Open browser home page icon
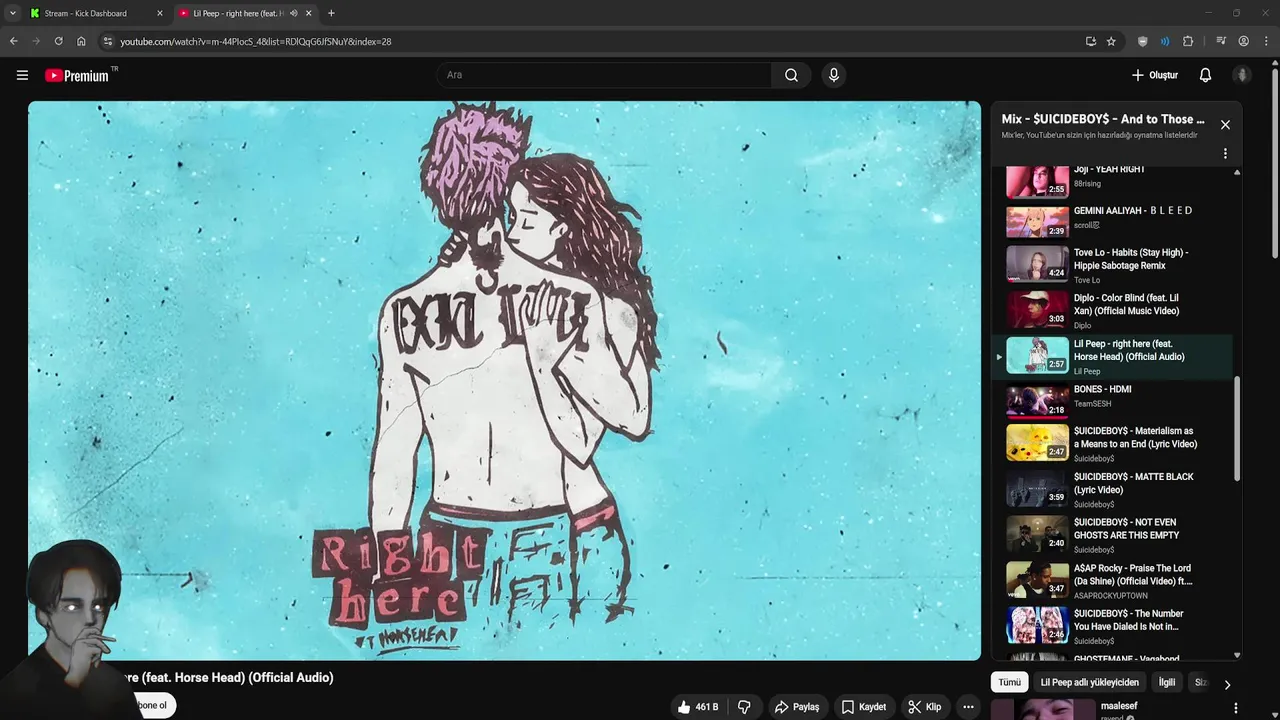The height and width of the screenshot is (720, 1280). 81,41
